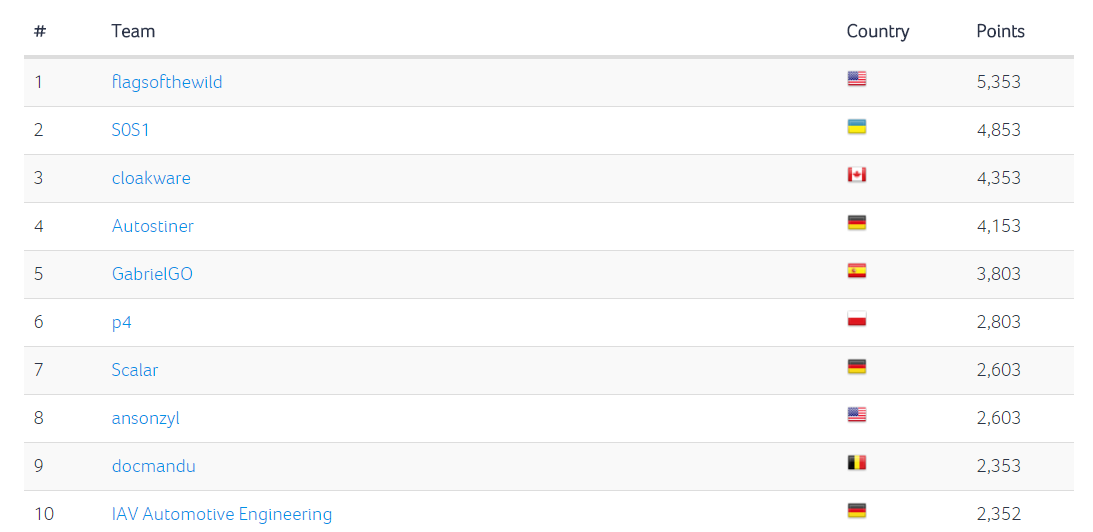Click the US flag beside flagsofthewild
This screenshot has height=532, width=1093.
tap(856, 79)
